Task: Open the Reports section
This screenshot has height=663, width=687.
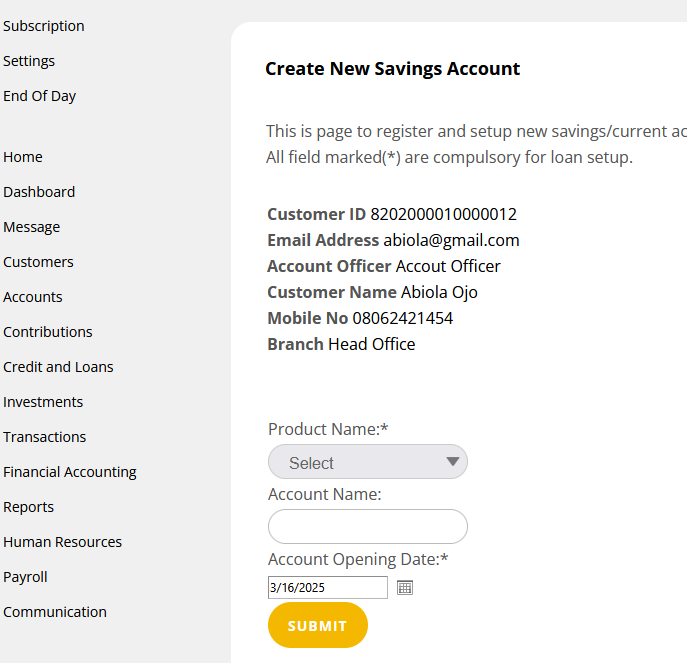Action: coord(29,507)
